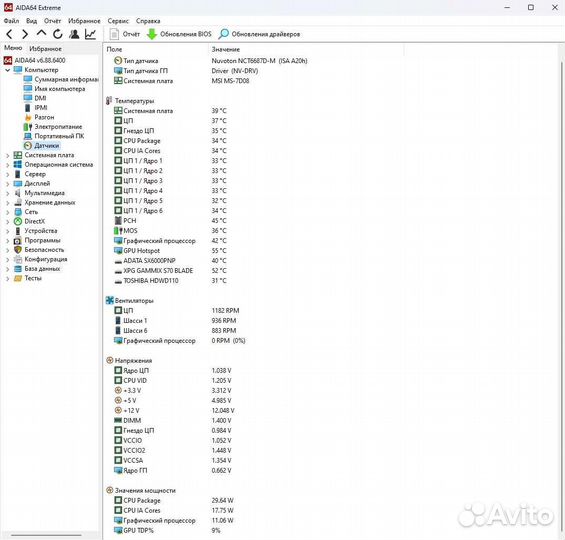The image size is (565, 540).
Task: Select Разгон in the tree
Action: tap(44, 117)
